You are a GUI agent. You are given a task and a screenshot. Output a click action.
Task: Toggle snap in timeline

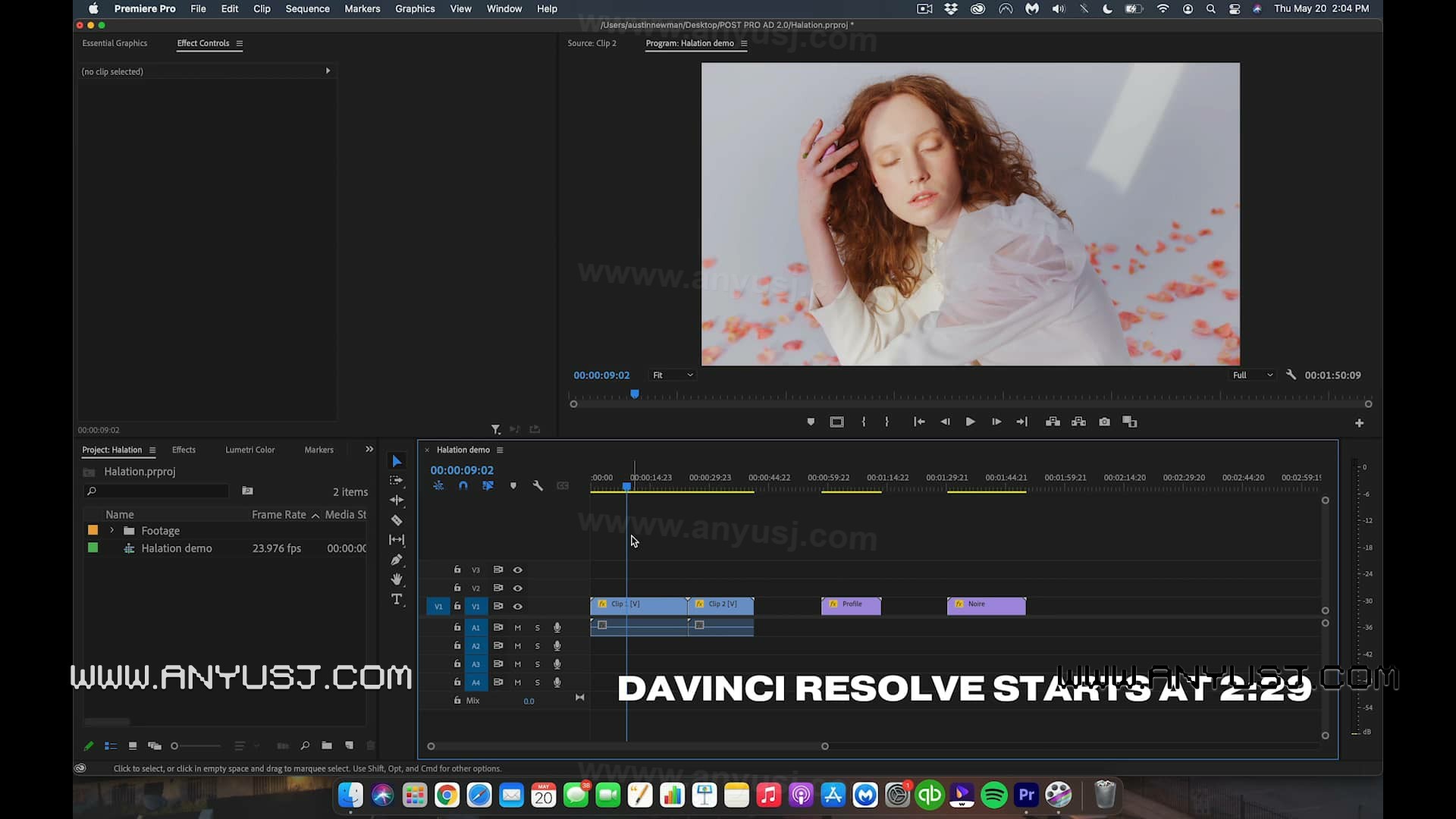463,485
